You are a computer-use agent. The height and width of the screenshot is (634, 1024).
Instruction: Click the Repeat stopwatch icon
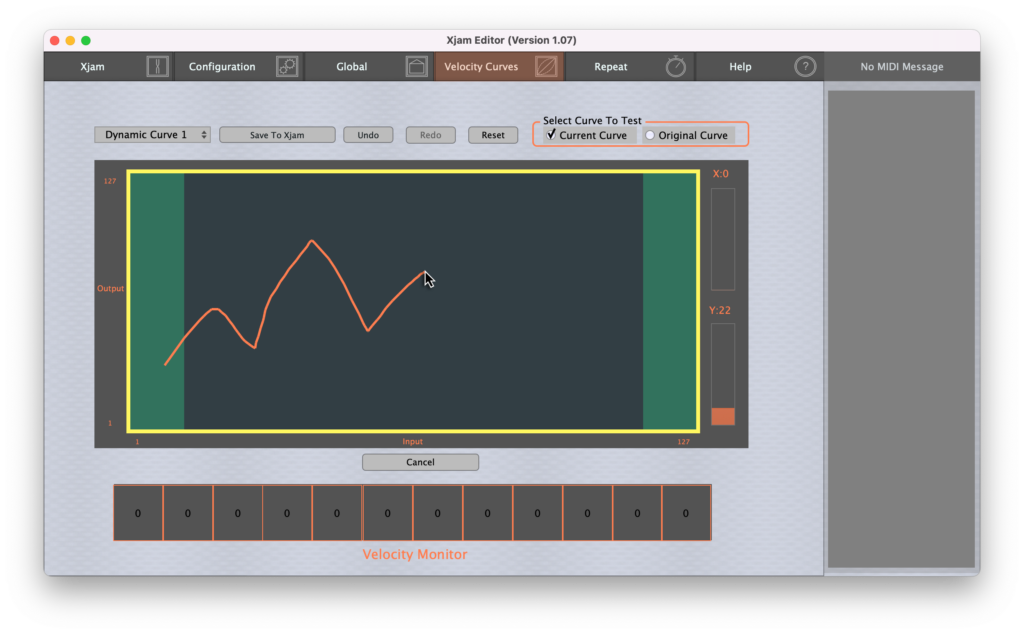coord(676,67)
